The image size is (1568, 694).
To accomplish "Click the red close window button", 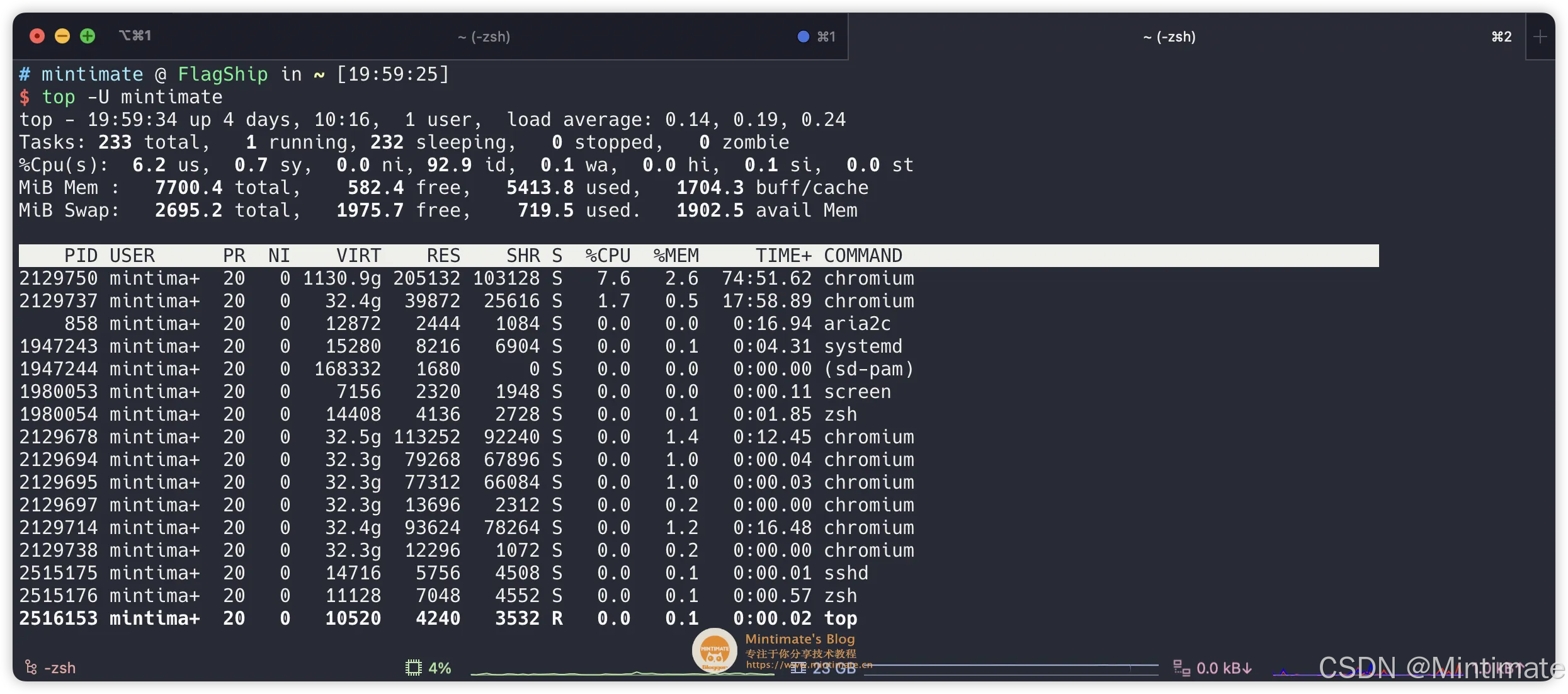I will tap(37, 37).
